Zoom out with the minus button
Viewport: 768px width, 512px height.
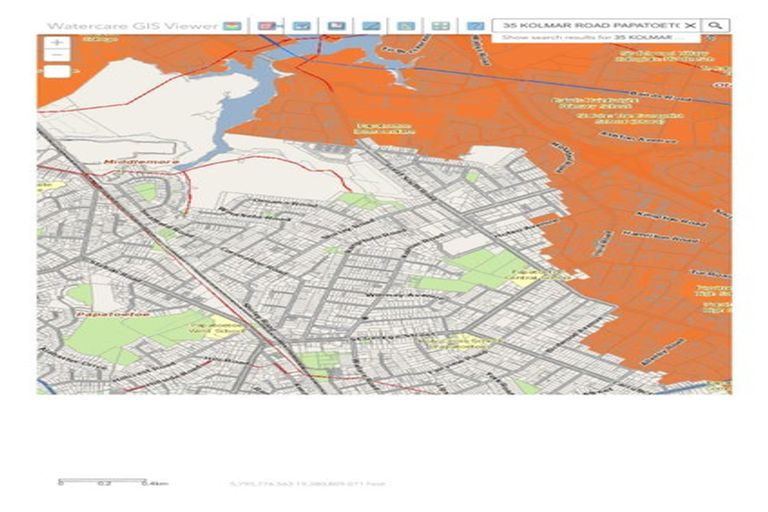(x=57, y=56)
